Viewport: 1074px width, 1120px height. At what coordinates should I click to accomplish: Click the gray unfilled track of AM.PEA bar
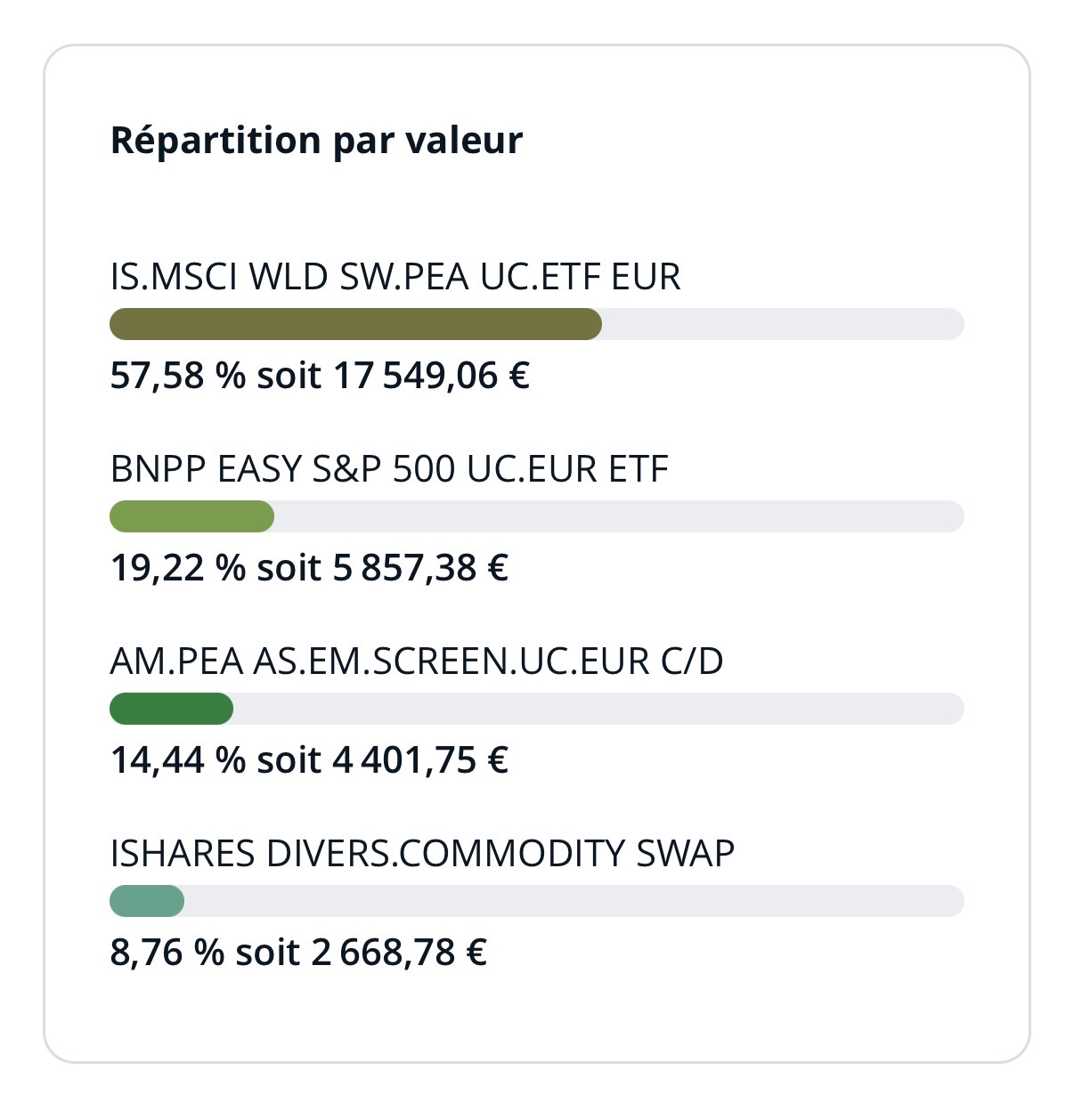pyautogui.click(x=598, y=709)
